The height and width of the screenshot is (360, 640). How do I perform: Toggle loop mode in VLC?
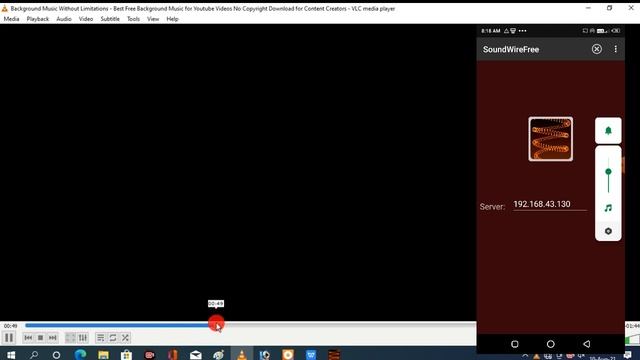point(113,338)
